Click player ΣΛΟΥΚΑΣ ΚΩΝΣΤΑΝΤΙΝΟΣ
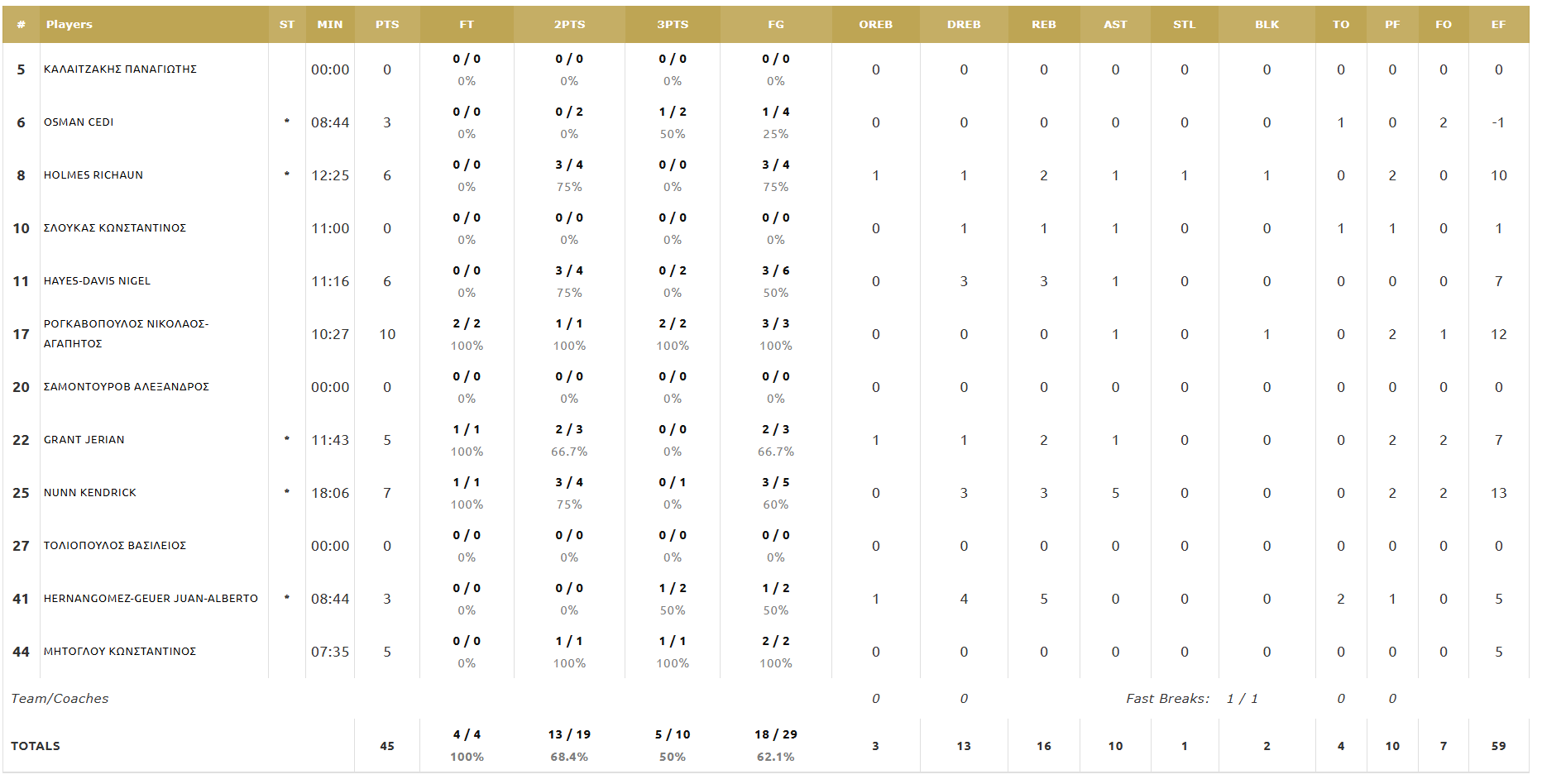 (115, 228)
